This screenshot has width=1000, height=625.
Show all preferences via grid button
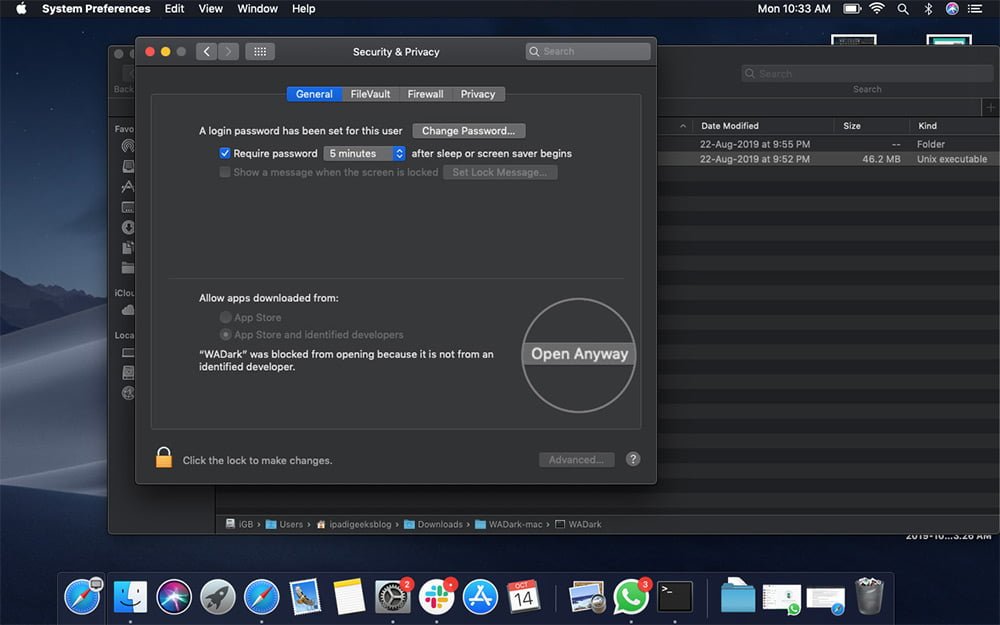pyautogui.click(x=260, y=52)
